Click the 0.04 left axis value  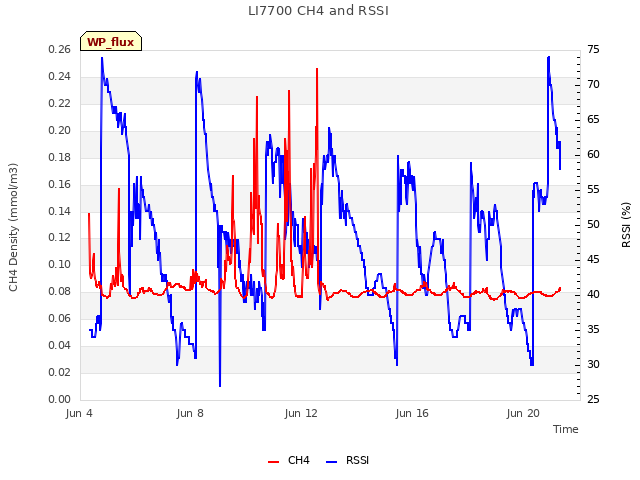click(60, 345)
